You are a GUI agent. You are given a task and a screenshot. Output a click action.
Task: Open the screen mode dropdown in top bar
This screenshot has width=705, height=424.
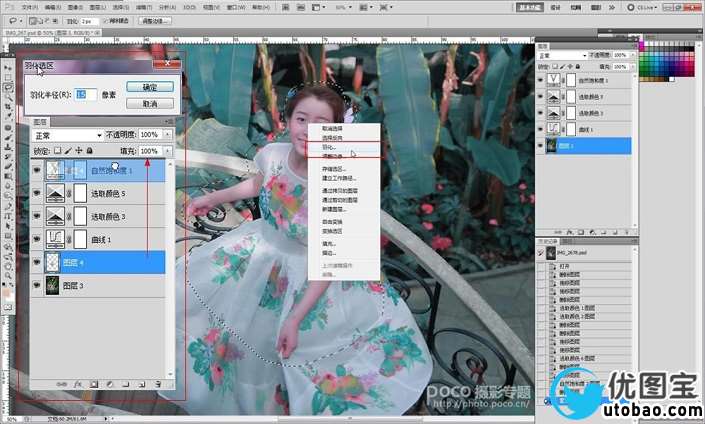(386, 7)
